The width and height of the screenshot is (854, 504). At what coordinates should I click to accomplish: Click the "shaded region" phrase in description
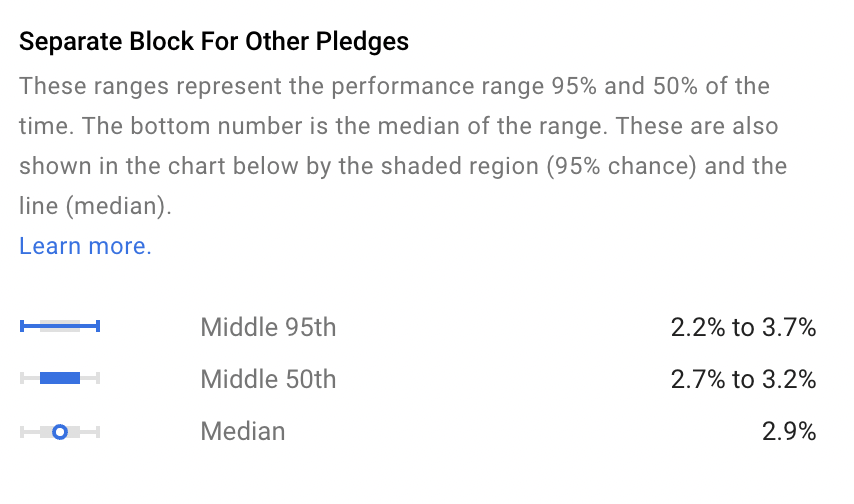pyautogui.click(x=461, y=166)
